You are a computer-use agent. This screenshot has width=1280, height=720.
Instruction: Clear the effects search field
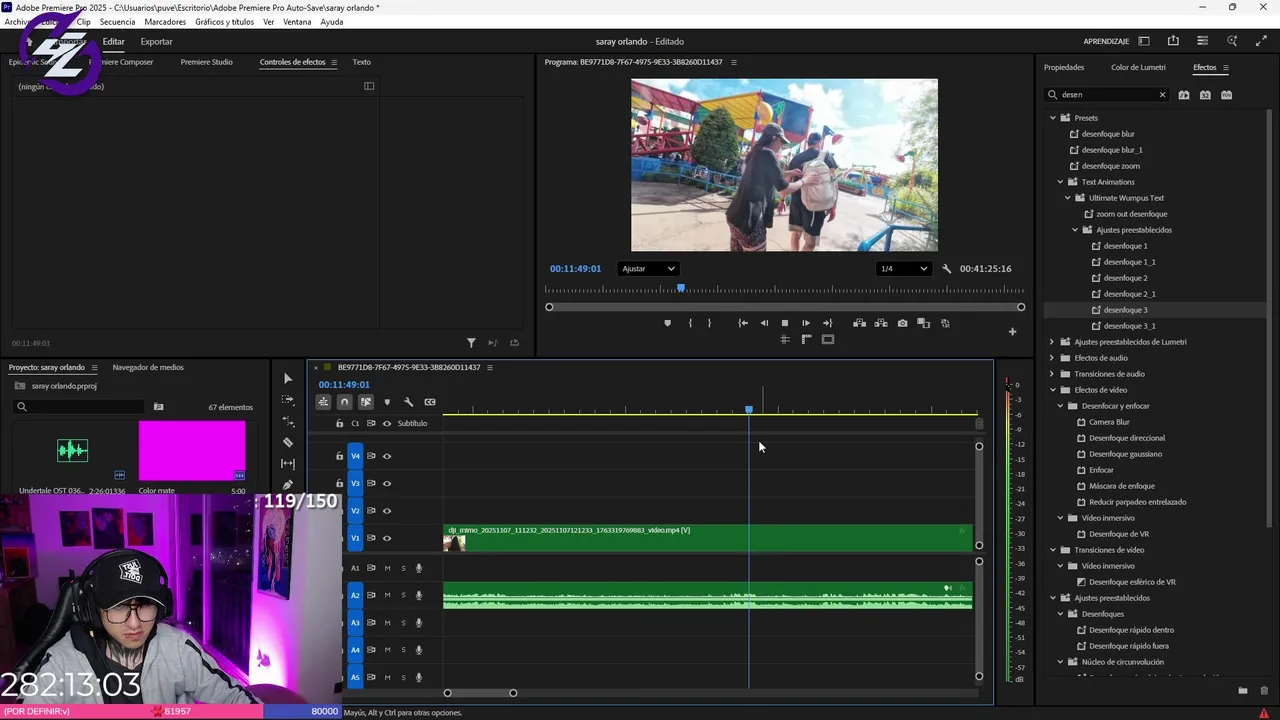coord(1162,95)
